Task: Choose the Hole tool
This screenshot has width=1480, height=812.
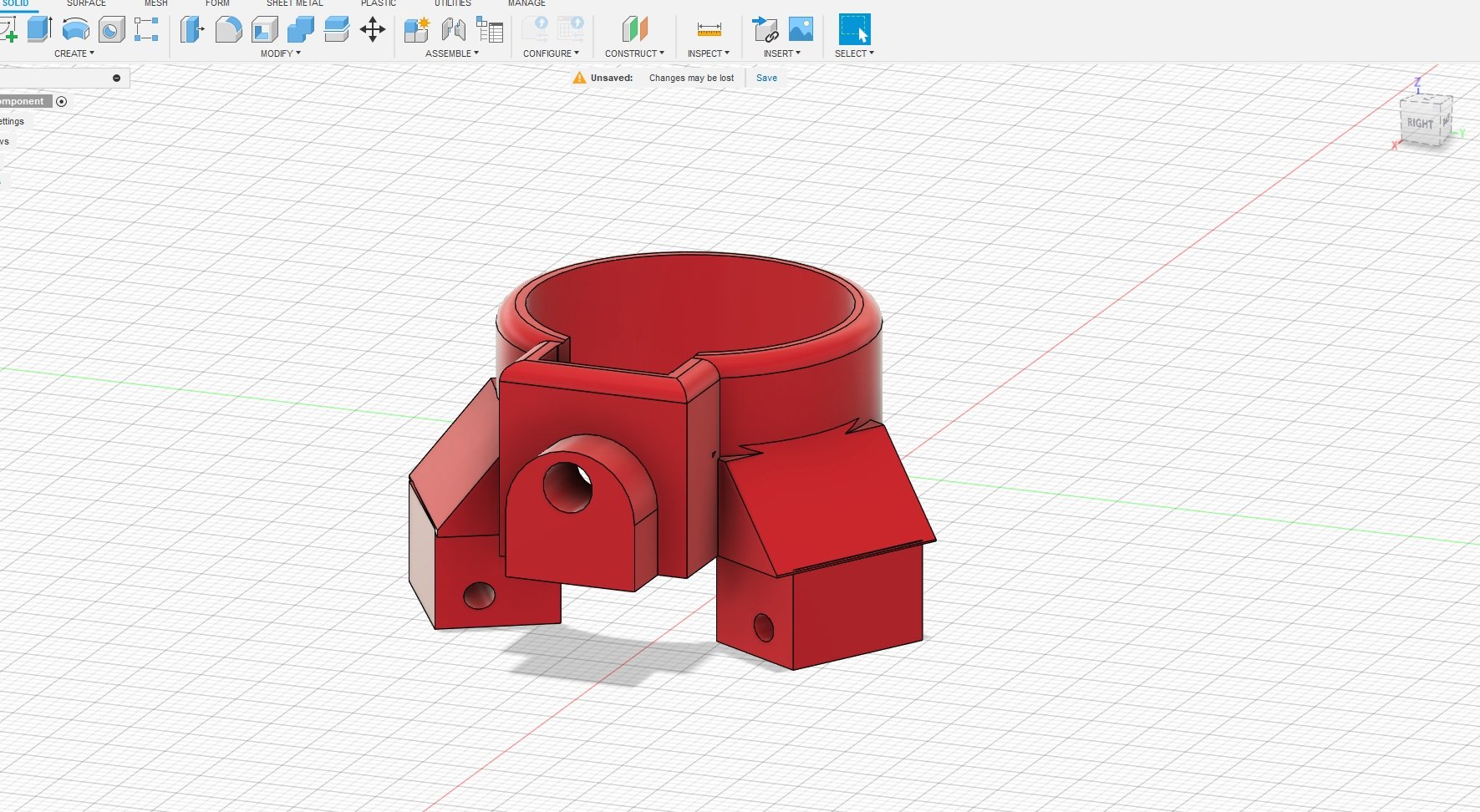Action: 111,30
